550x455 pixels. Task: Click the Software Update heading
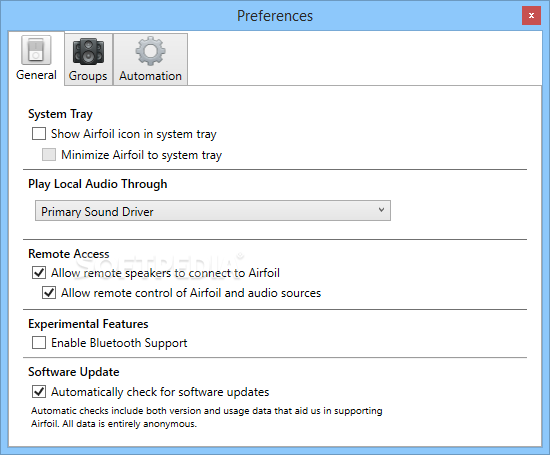(74, 372)
